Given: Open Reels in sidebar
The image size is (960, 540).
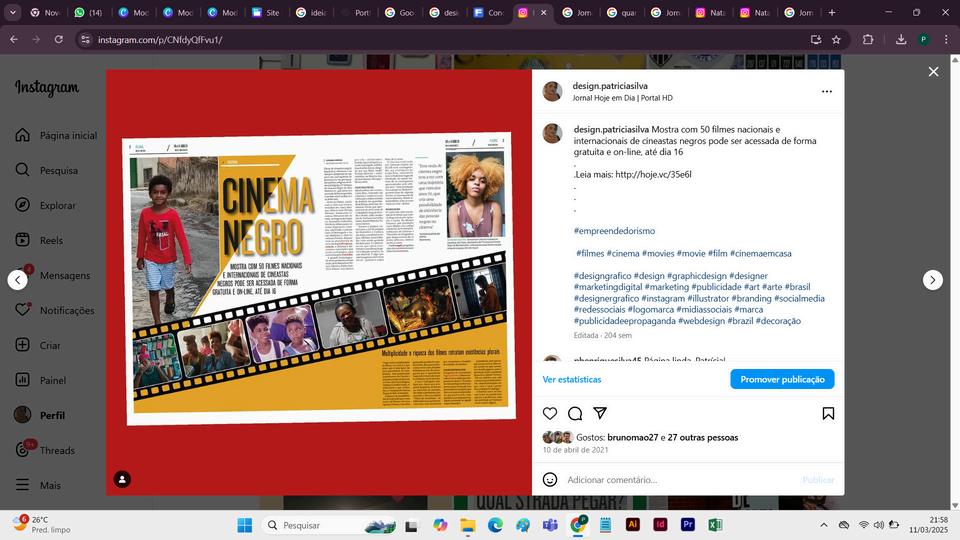Looking at the screenshot, I should (40, 240).
